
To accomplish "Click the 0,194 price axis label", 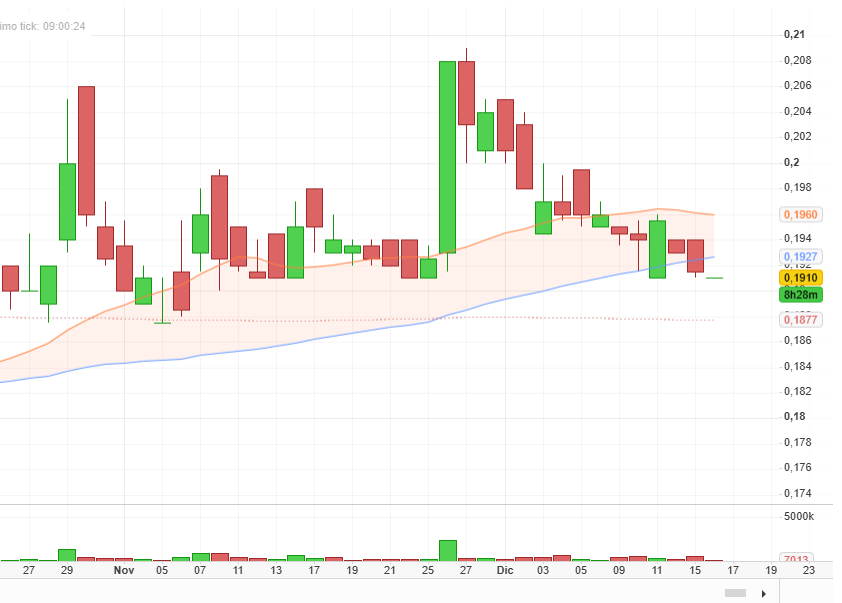I will (797, 238).
